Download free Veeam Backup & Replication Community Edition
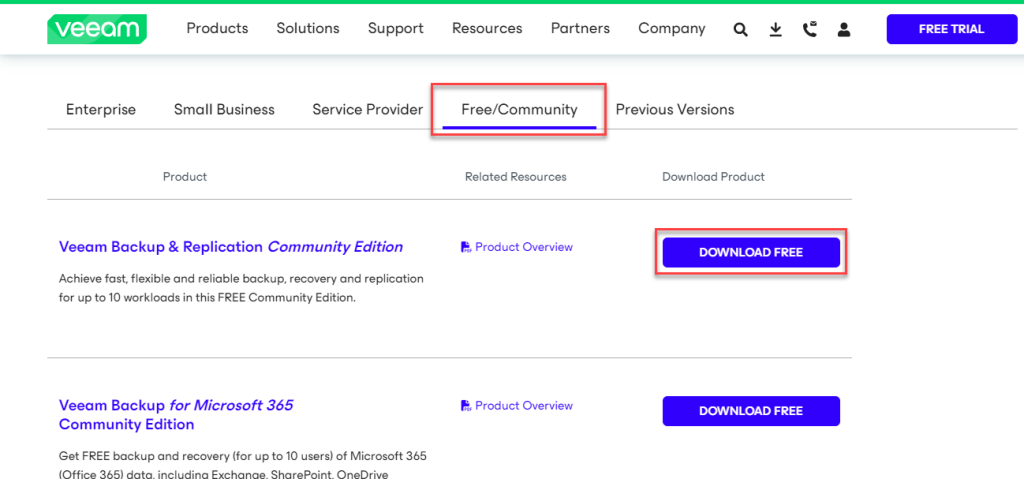The width and height of the screenshot is (1024, 479). [750, 252]
